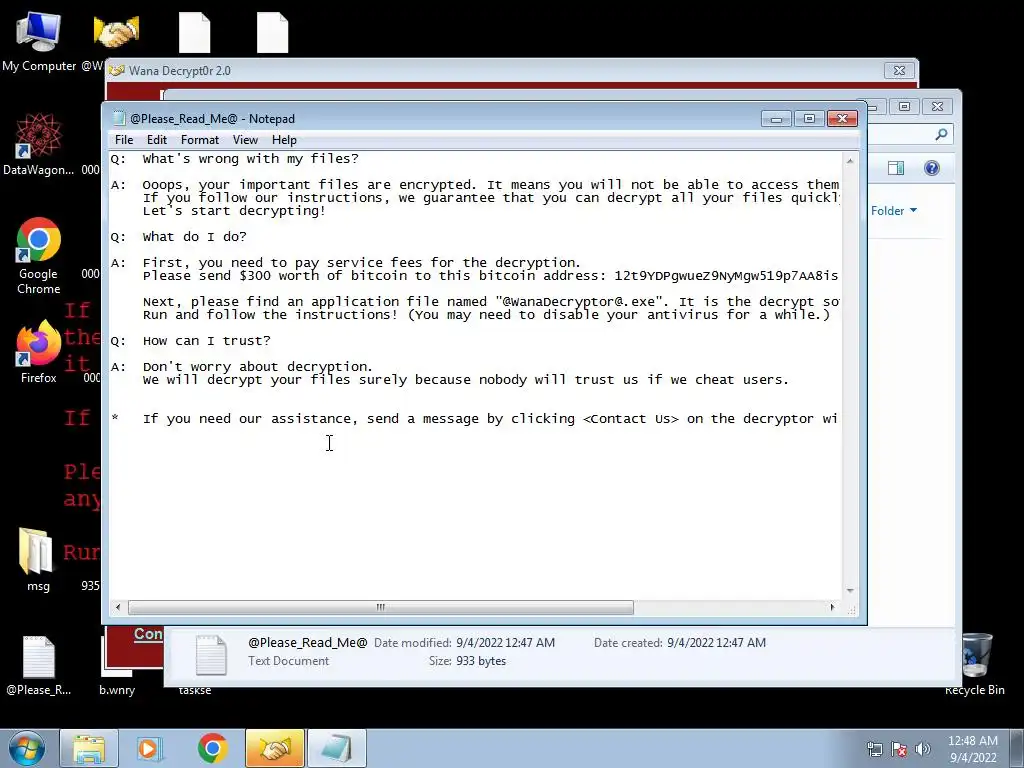The image size is (1024, 768).
Task: Click horizontal scrollbar right arrow
Action: [832, 607]
